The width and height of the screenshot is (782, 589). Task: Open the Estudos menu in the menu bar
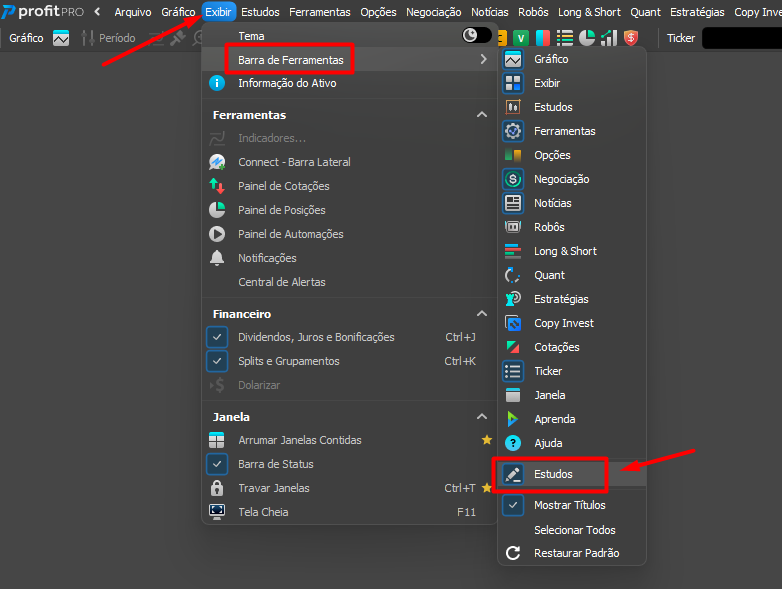point(260,12)
